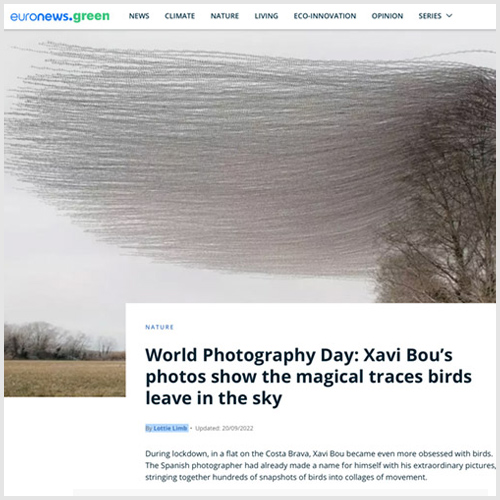Open the LIVING section
Image resolution: width=500 pixels, height=500 pixels.
[x=266, y=16]
